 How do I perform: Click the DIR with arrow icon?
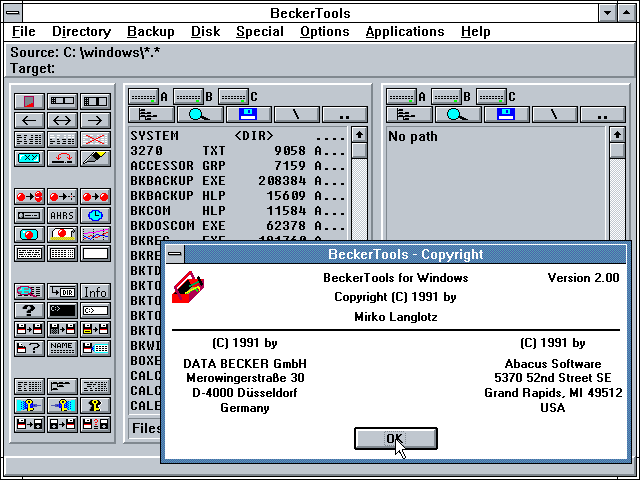click(62, 292)
